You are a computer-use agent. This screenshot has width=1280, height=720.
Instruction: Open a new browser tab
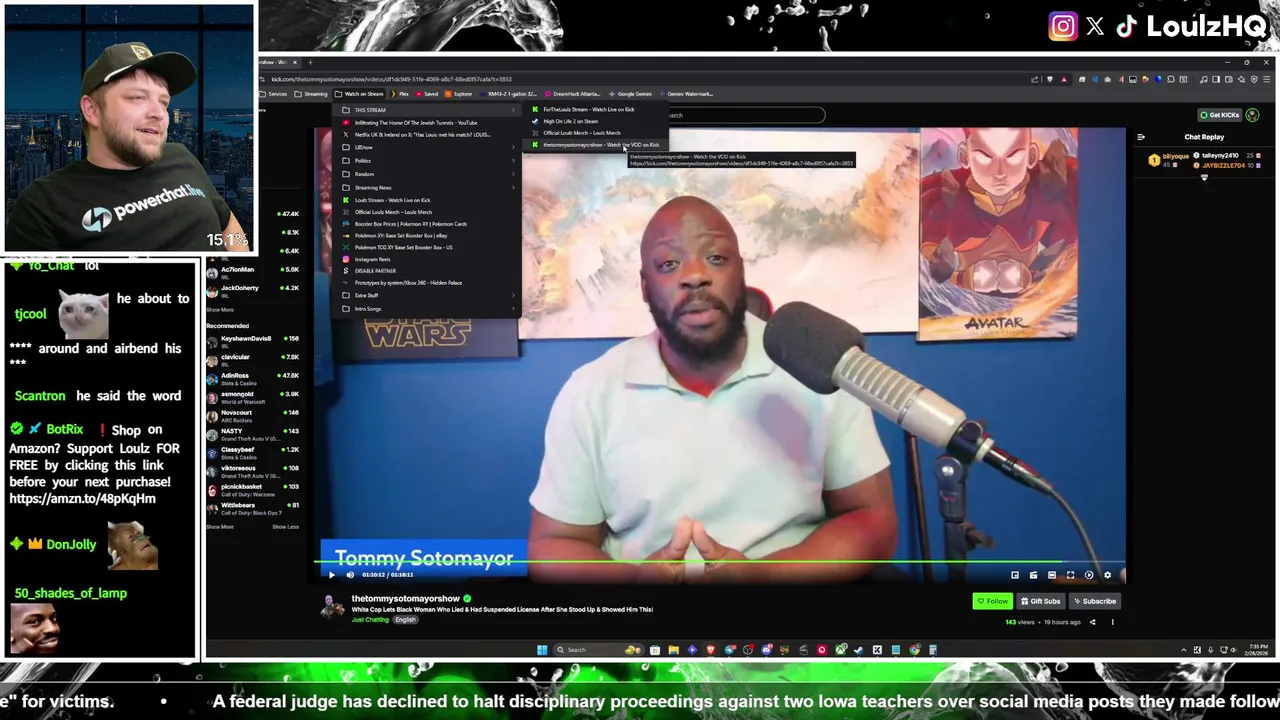310,63
